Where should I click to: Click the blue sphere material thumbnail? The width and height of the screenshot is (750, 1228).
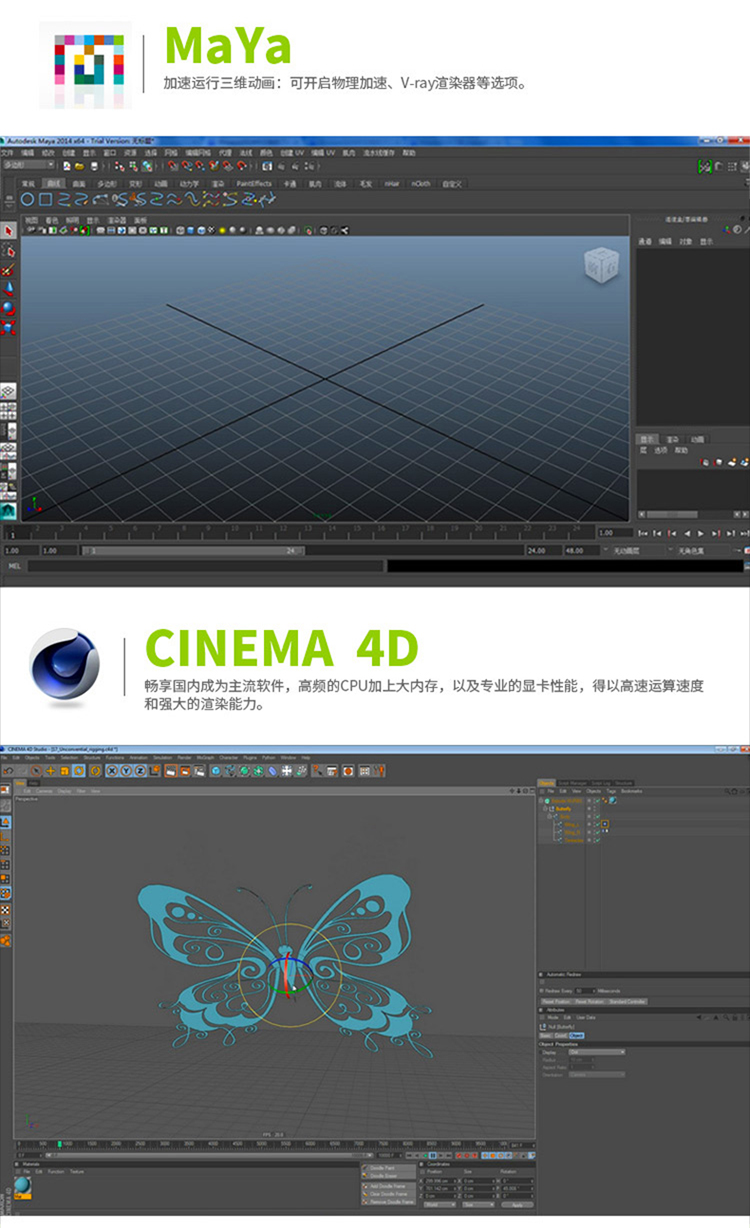point(22,1186)
